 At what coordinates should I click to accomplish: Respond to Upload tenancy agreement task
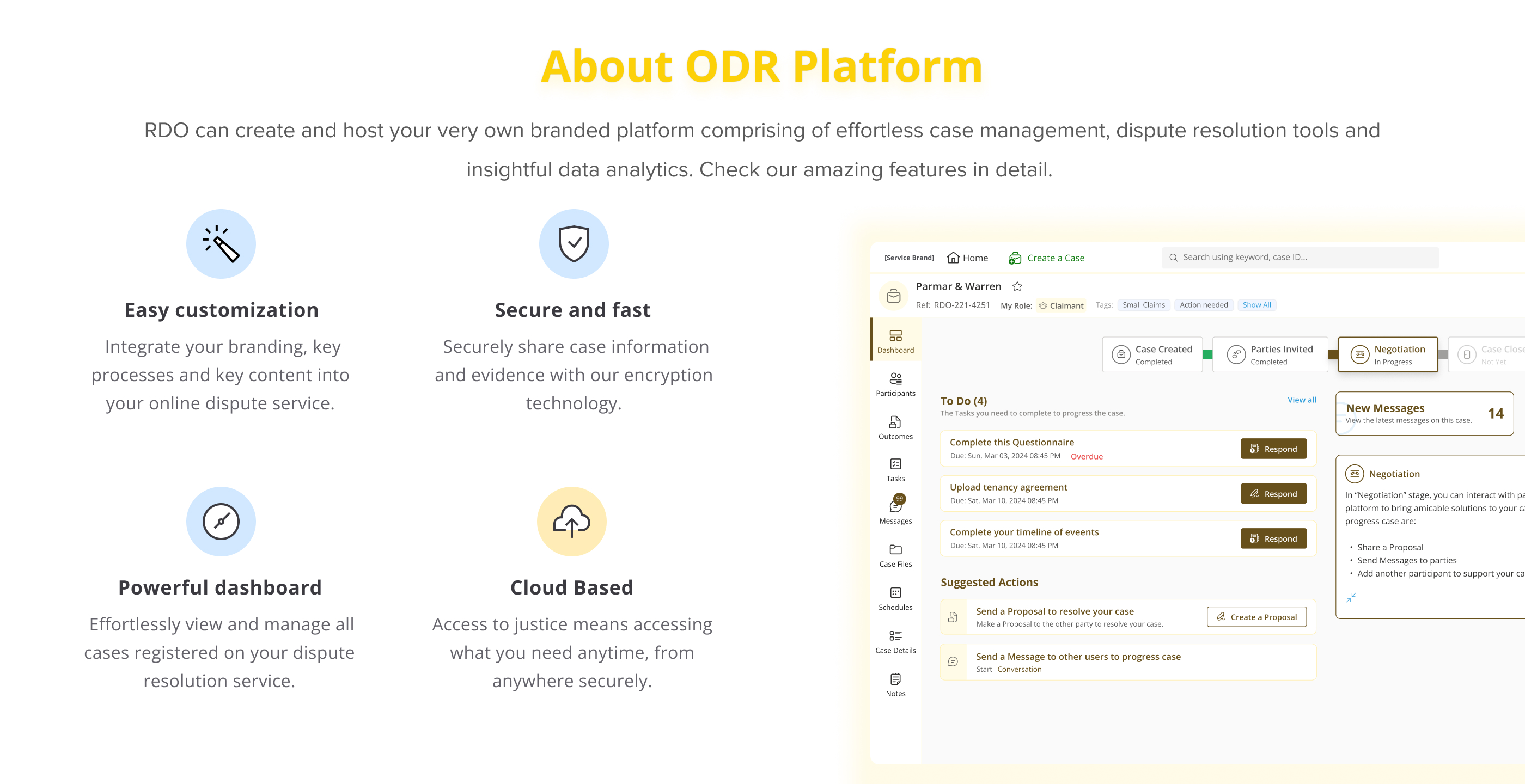1273,493
